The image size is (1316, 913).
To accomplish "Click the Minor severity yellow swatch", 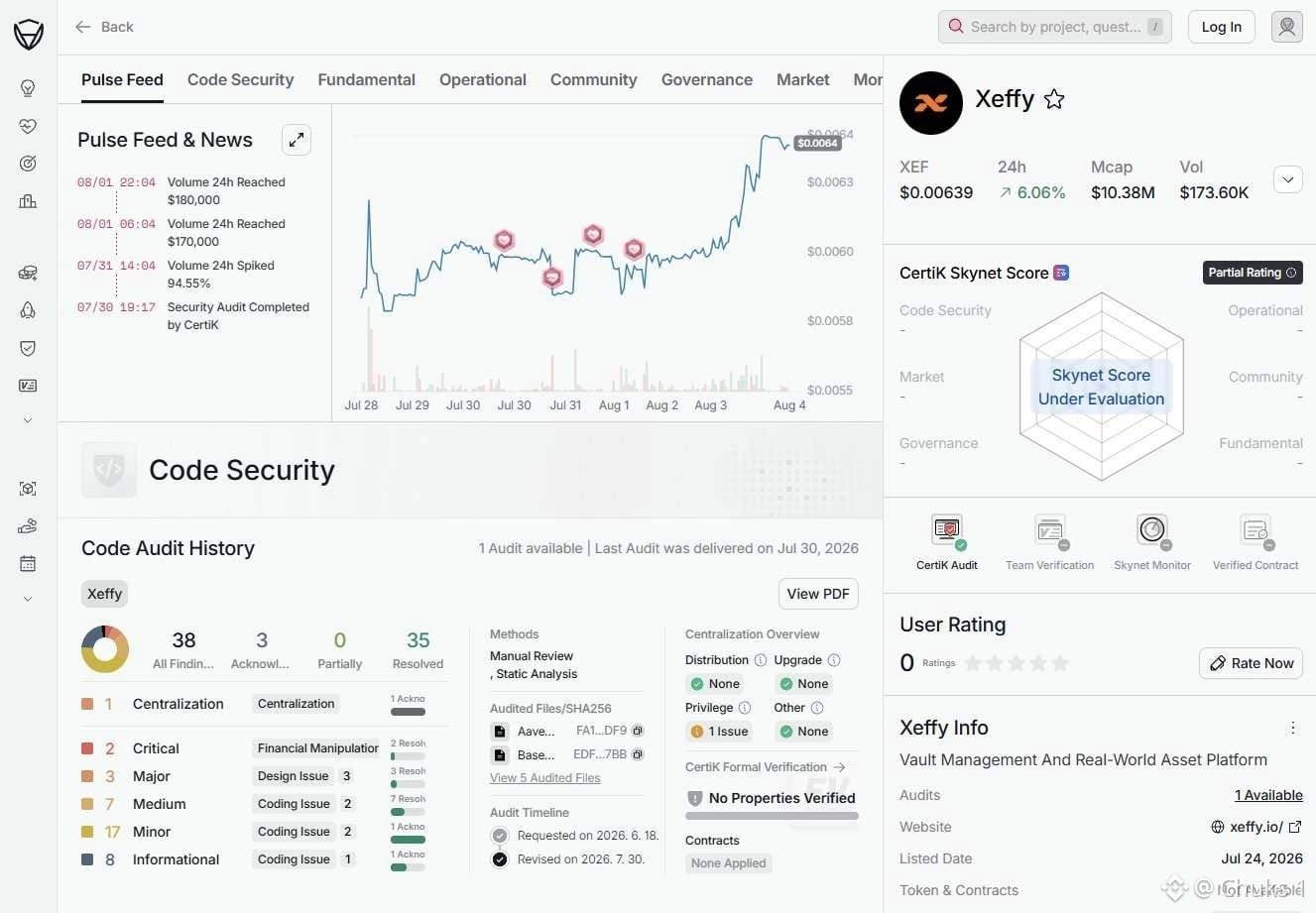I will coord(87,832).
